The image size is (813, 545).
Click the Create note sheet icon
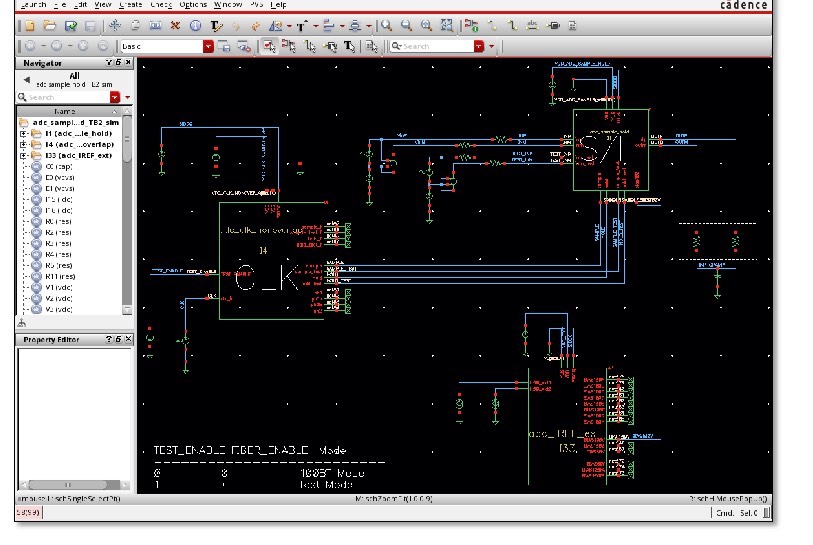572,25
